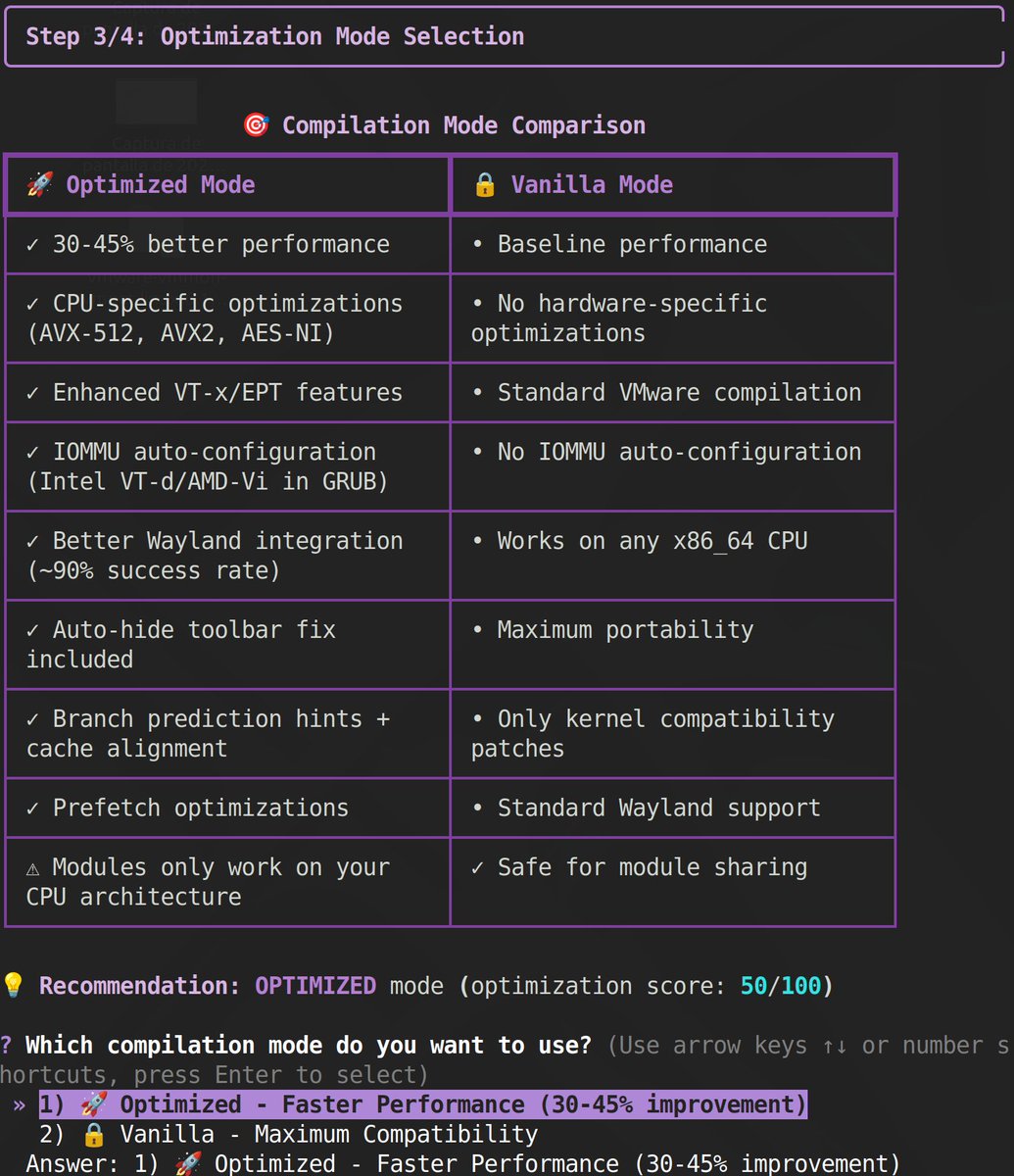Click the Prefetch optimizations cell

tap(227, 808)
